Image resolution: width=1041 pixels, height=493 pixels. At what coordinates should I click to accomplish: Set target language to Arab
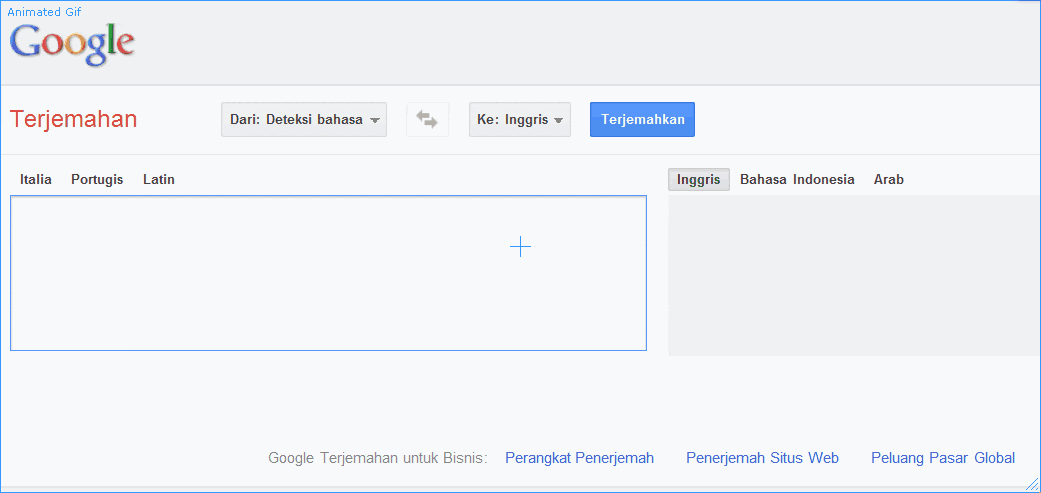coord(888,179)
